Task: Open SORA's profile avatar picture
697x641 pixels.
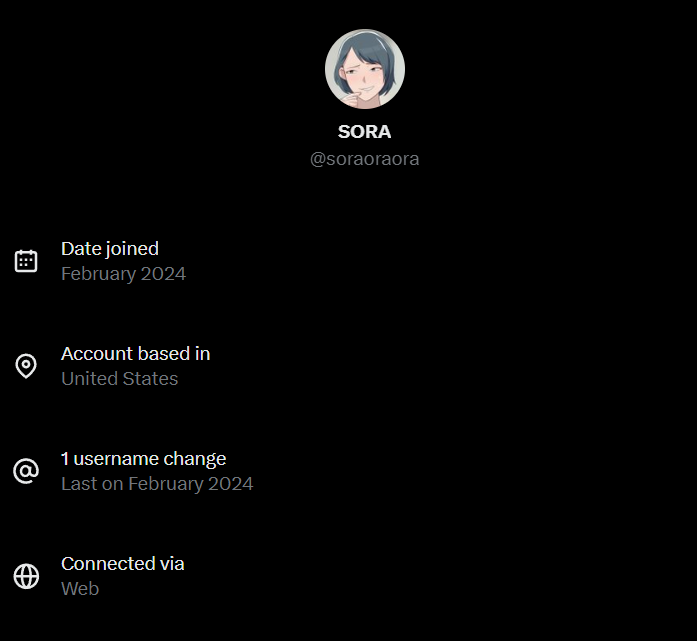Action: coord(364,68)
